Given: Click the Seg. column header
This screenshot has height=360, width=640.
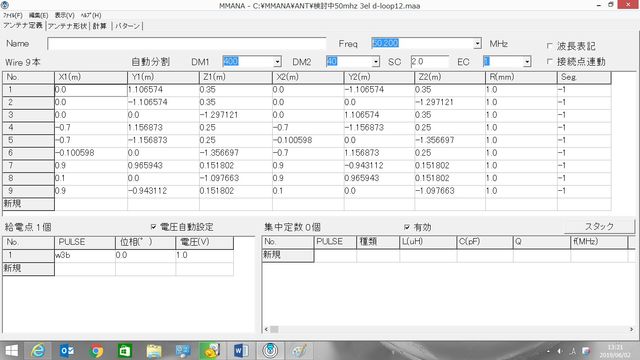Looking at the screenshot, I should tap(584, 78).
